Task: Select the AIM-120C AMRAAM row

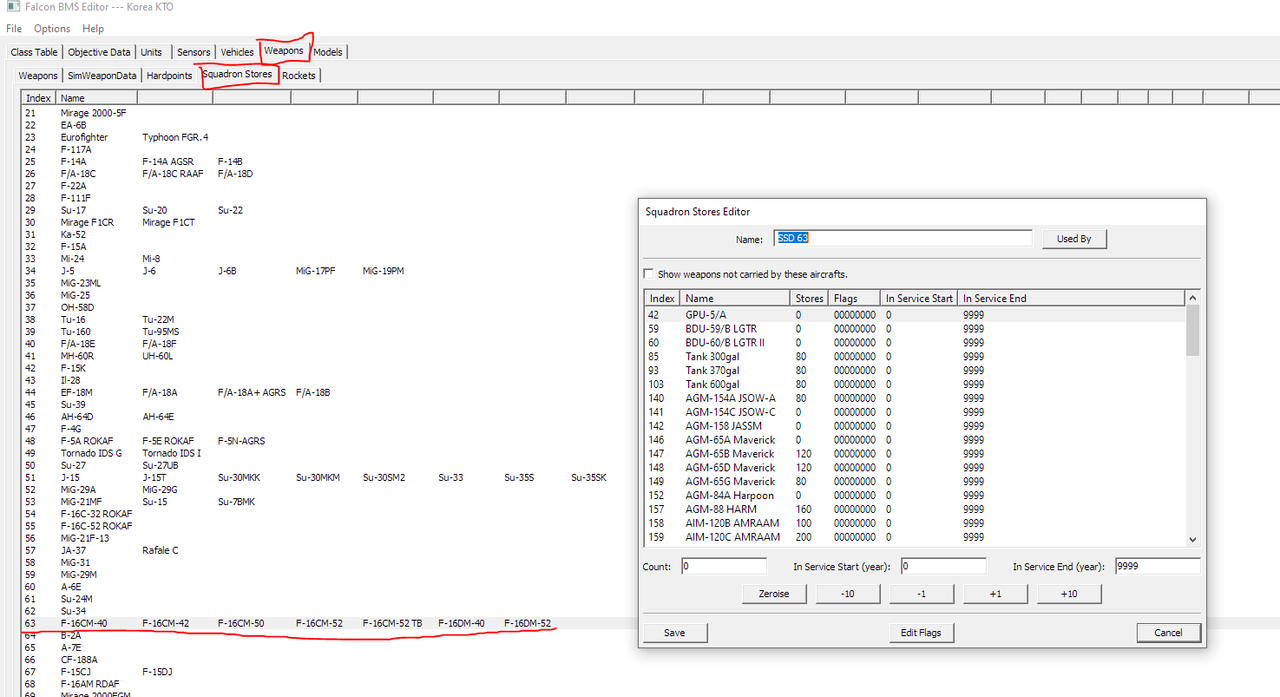Action: coord(915,537)
